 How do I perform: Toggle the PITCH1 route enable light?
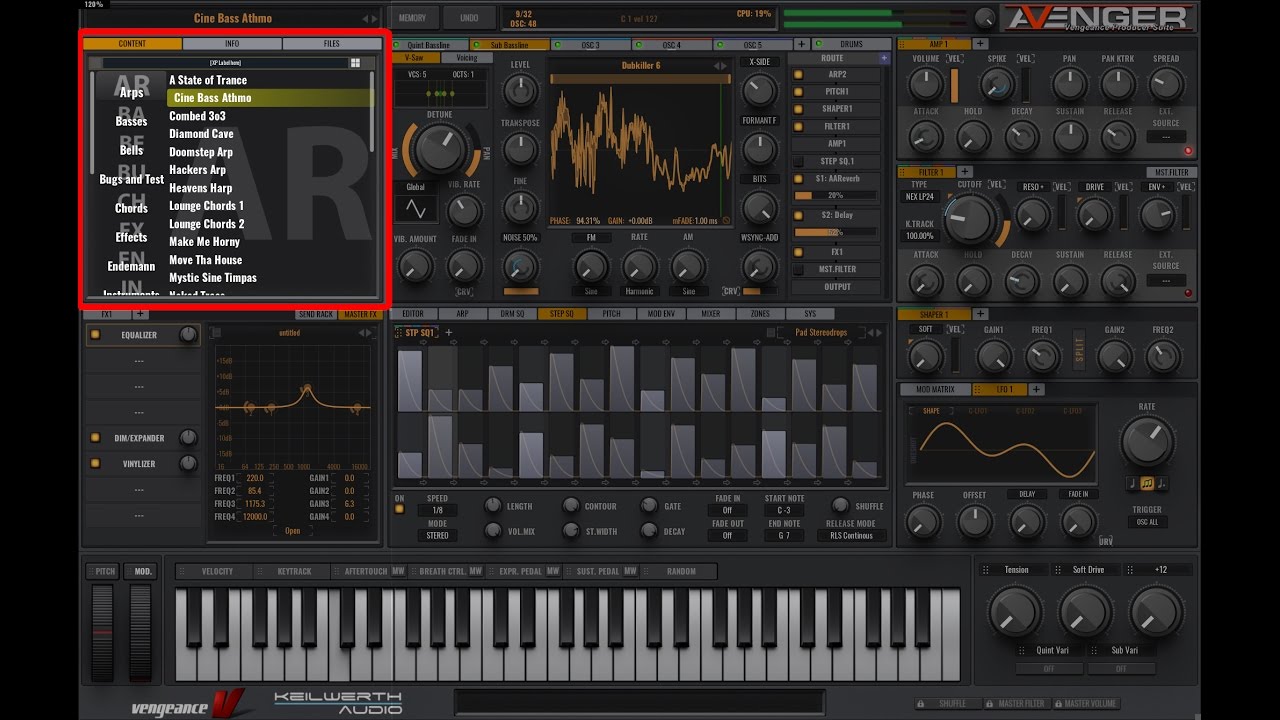(x=797, y=91)
